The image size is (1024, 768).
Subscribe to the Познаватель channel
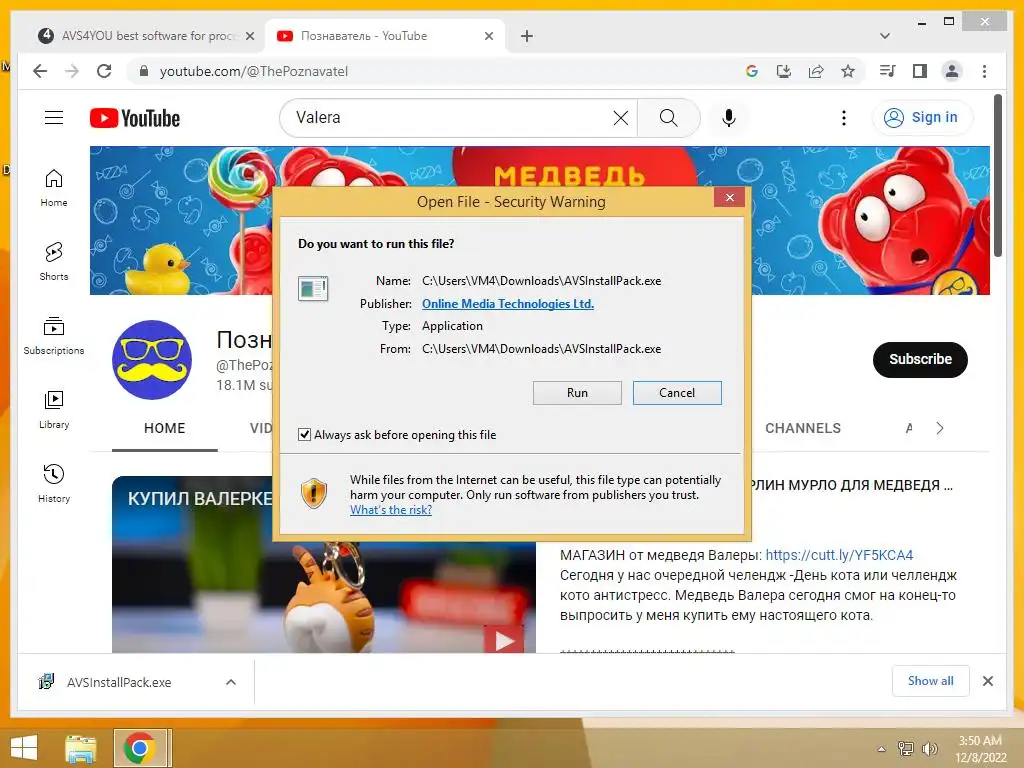920,359
